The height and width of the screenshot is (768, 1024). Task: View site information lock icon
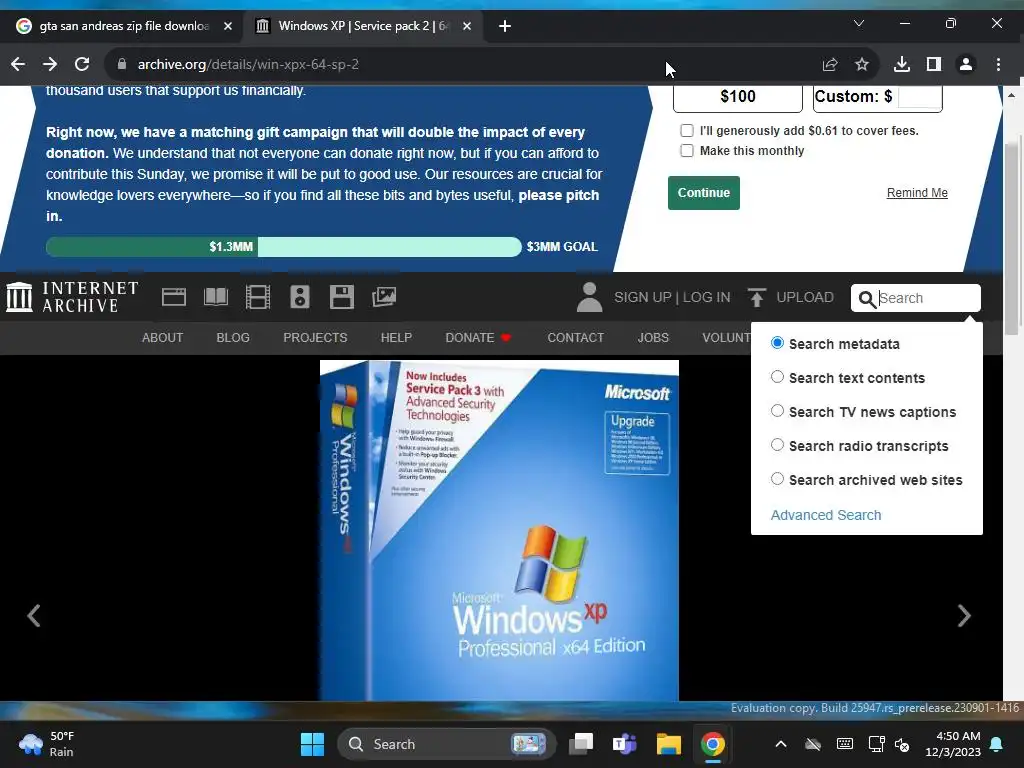pyautogui.click(x=121, y=64)
